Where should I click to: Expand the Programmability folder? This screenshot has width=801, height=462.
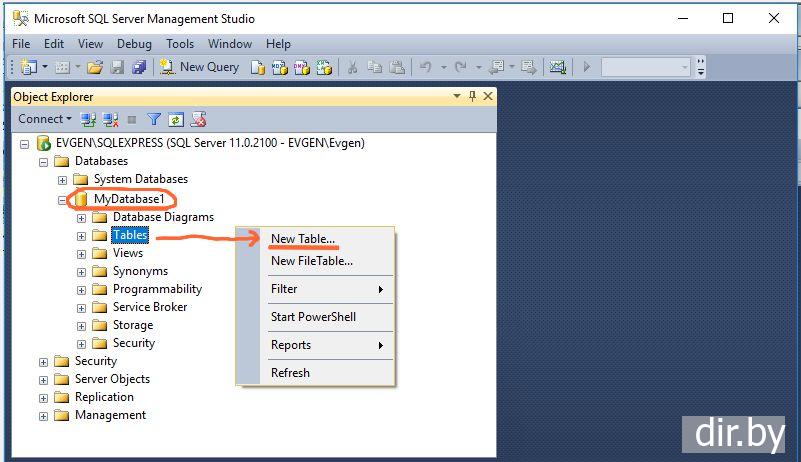point(81,290)
